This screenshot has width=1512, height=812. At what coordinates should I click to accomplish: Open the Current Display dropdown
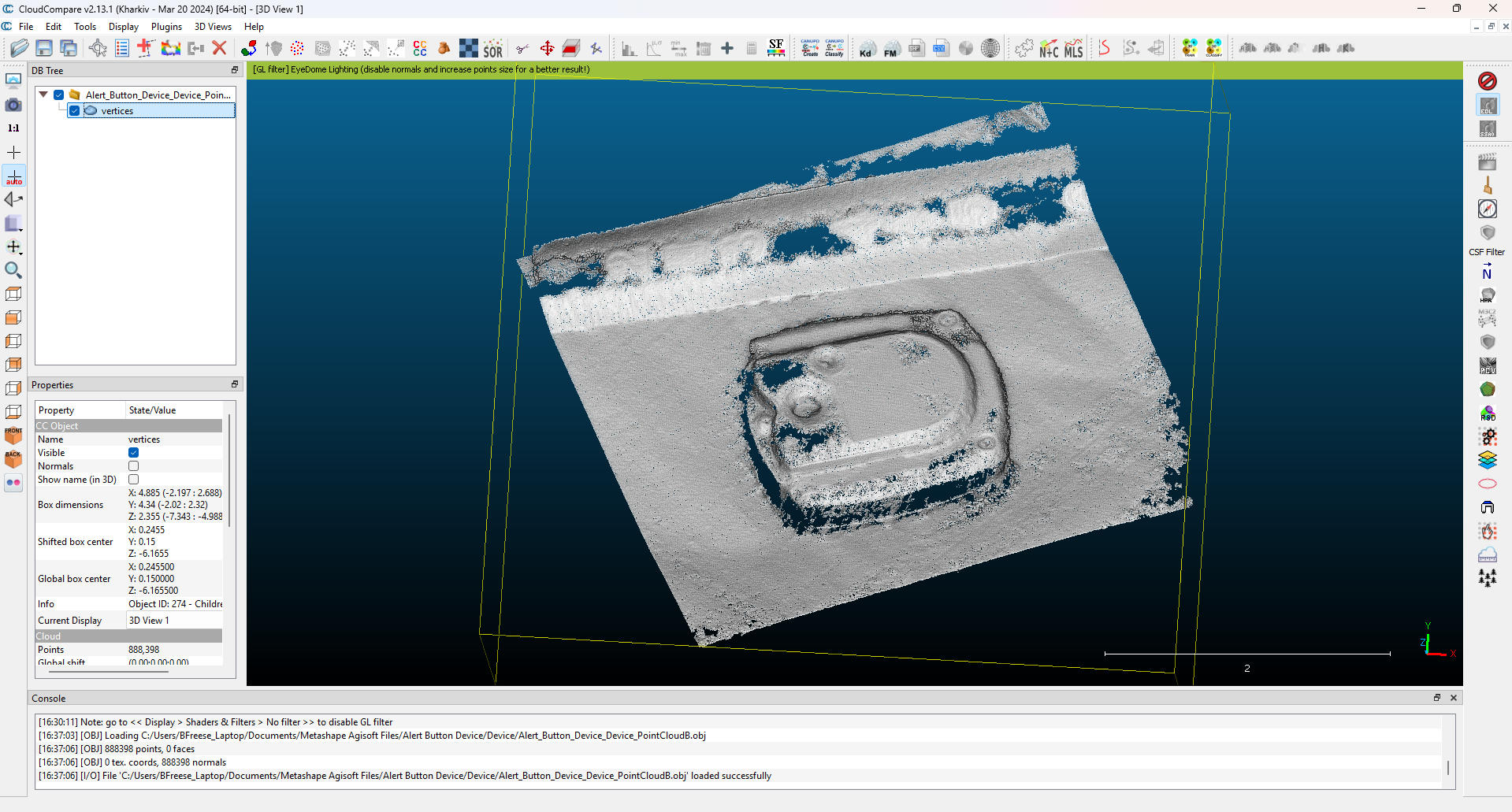[174, 621]
